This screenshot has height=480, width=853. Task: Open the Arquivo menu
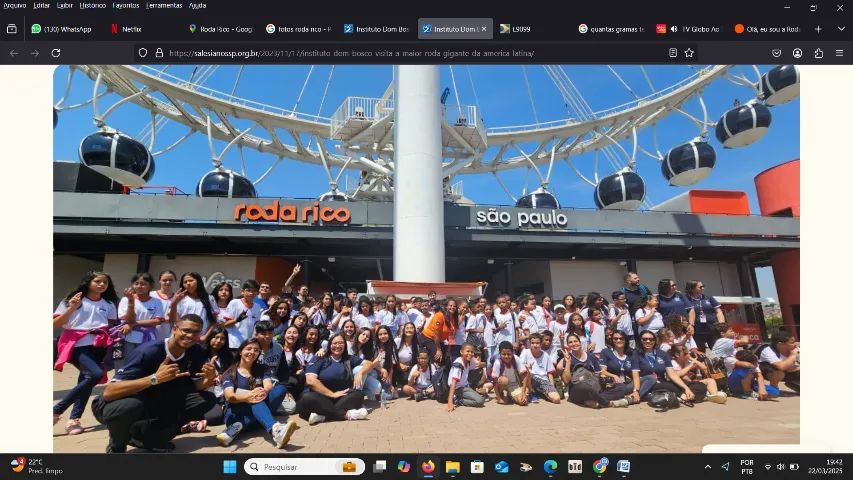pos(15,5)
